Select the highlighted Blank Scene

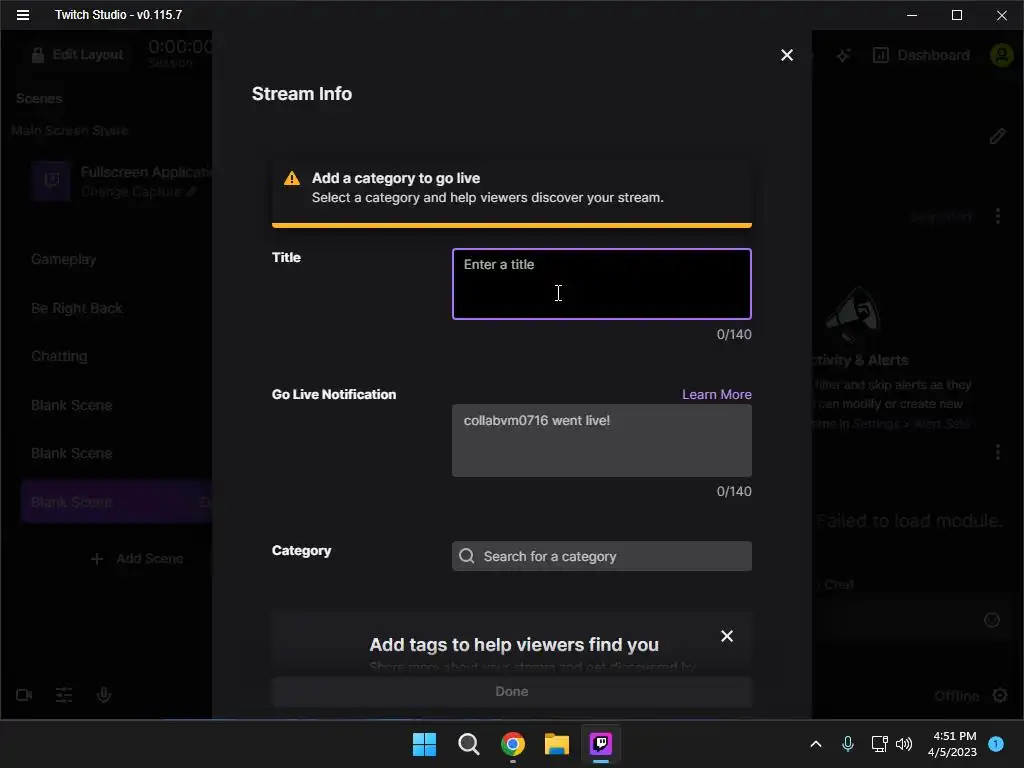pos(116,502)
